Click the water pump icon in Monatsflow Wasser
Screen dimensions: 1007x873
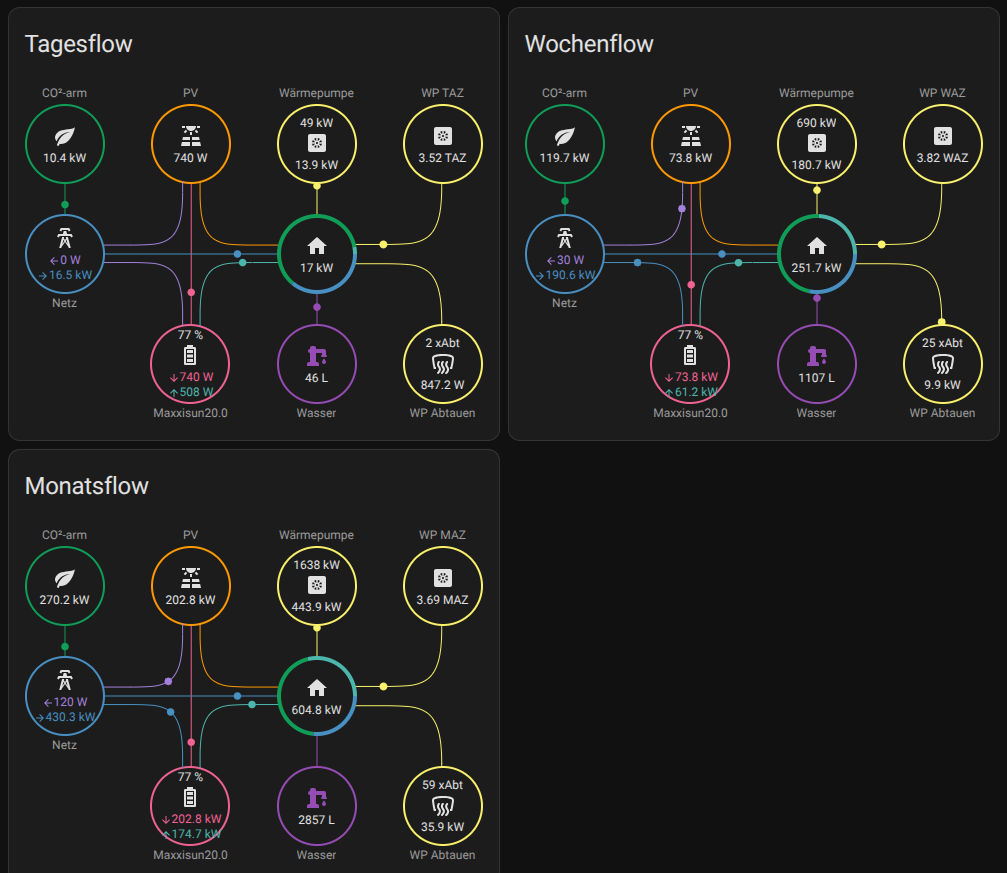[x=317, y=798]
